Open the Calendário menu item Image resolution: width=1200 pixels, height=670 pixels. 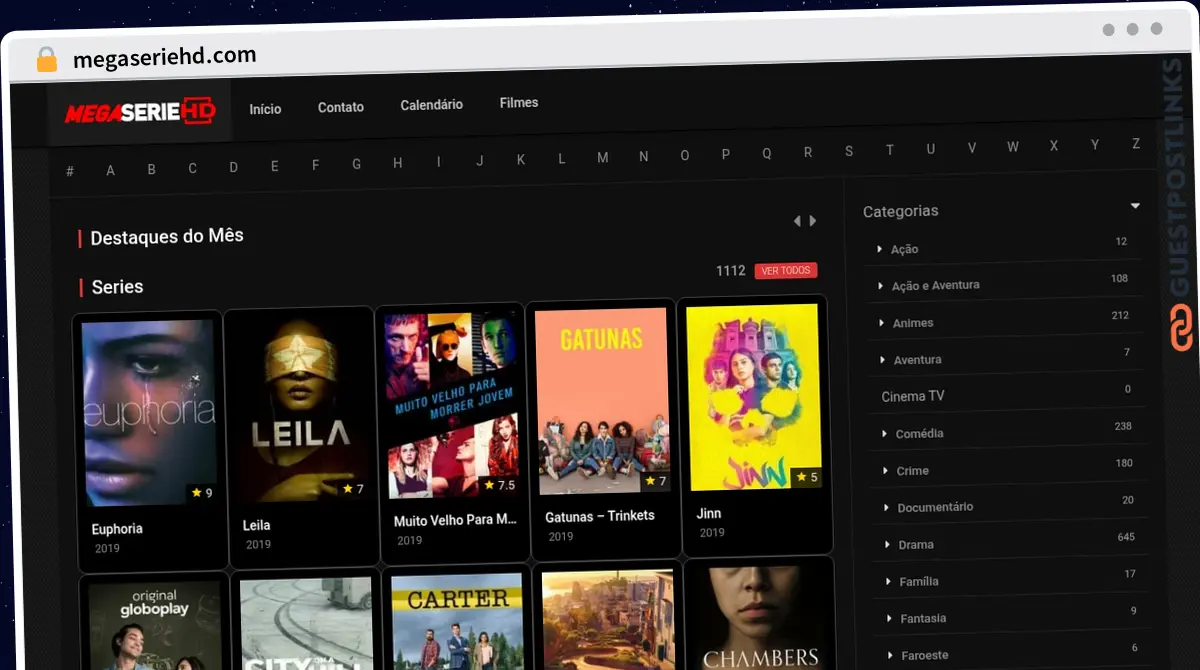431,105
